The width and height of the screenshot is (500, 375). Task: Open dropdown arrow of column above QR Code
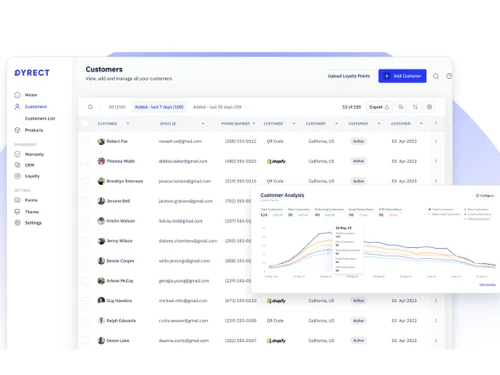click(294, 124)
